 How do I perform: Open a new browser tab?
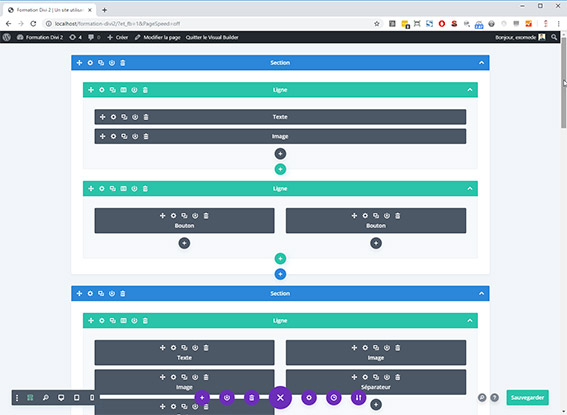click(x=105, y=10)
